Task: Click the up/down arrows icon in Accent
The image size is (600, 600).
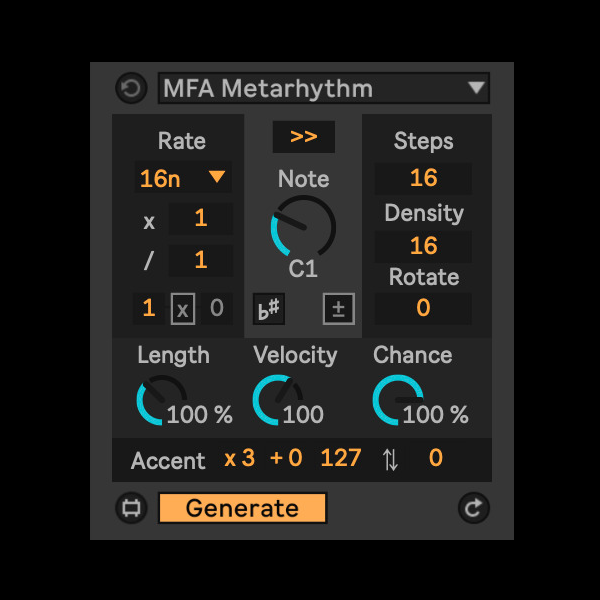Action: 390,460
